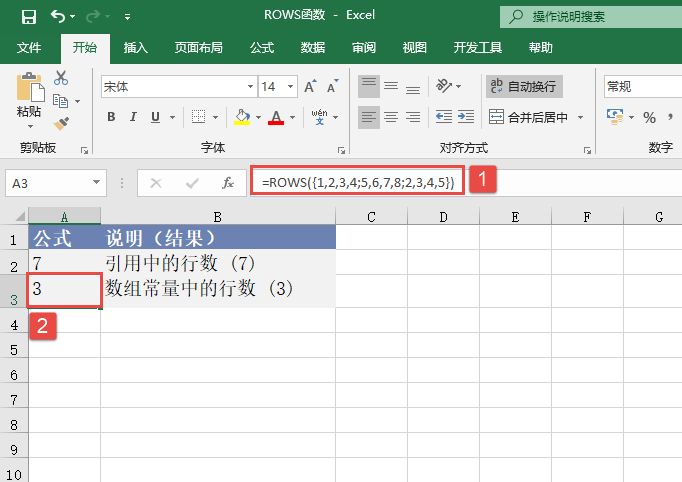Open the 帮助 tab

click(x=541, y=47)
